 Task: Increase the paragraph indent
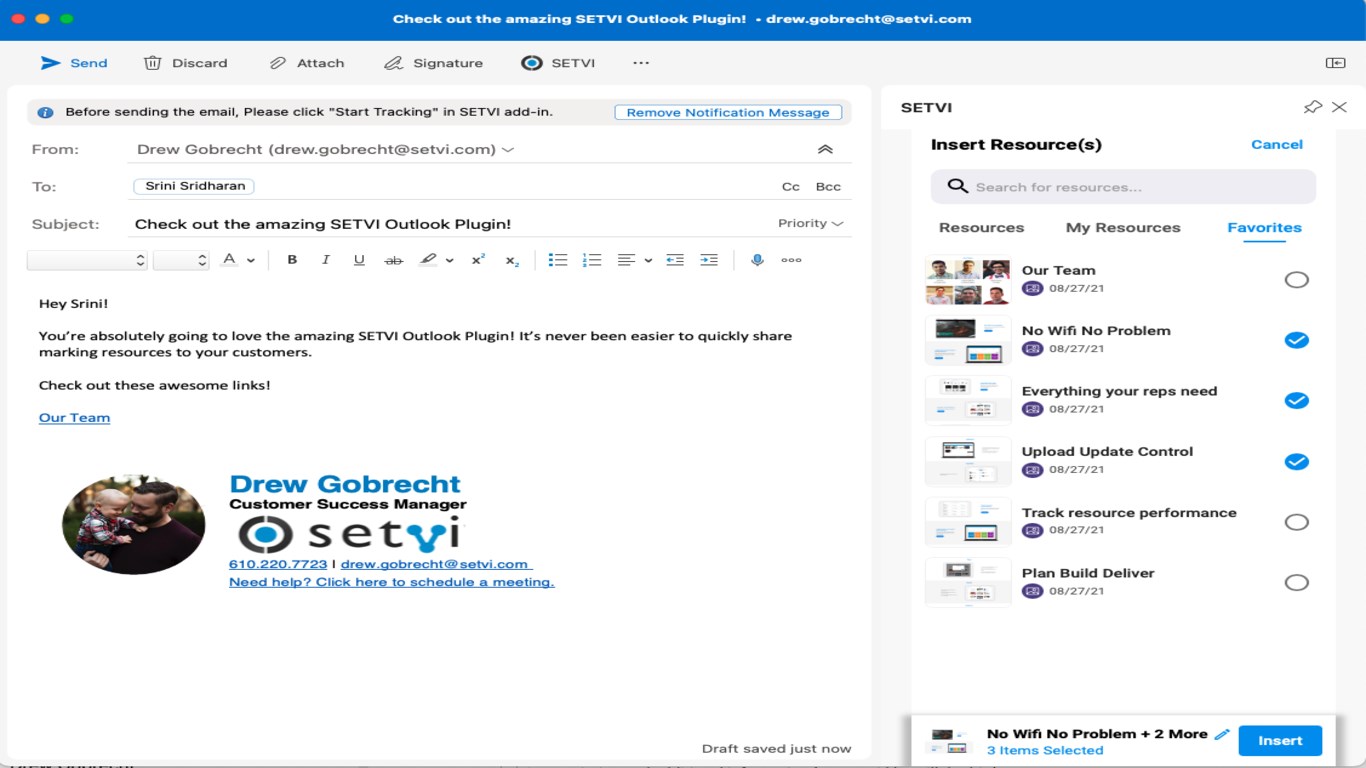coord(709,260)
